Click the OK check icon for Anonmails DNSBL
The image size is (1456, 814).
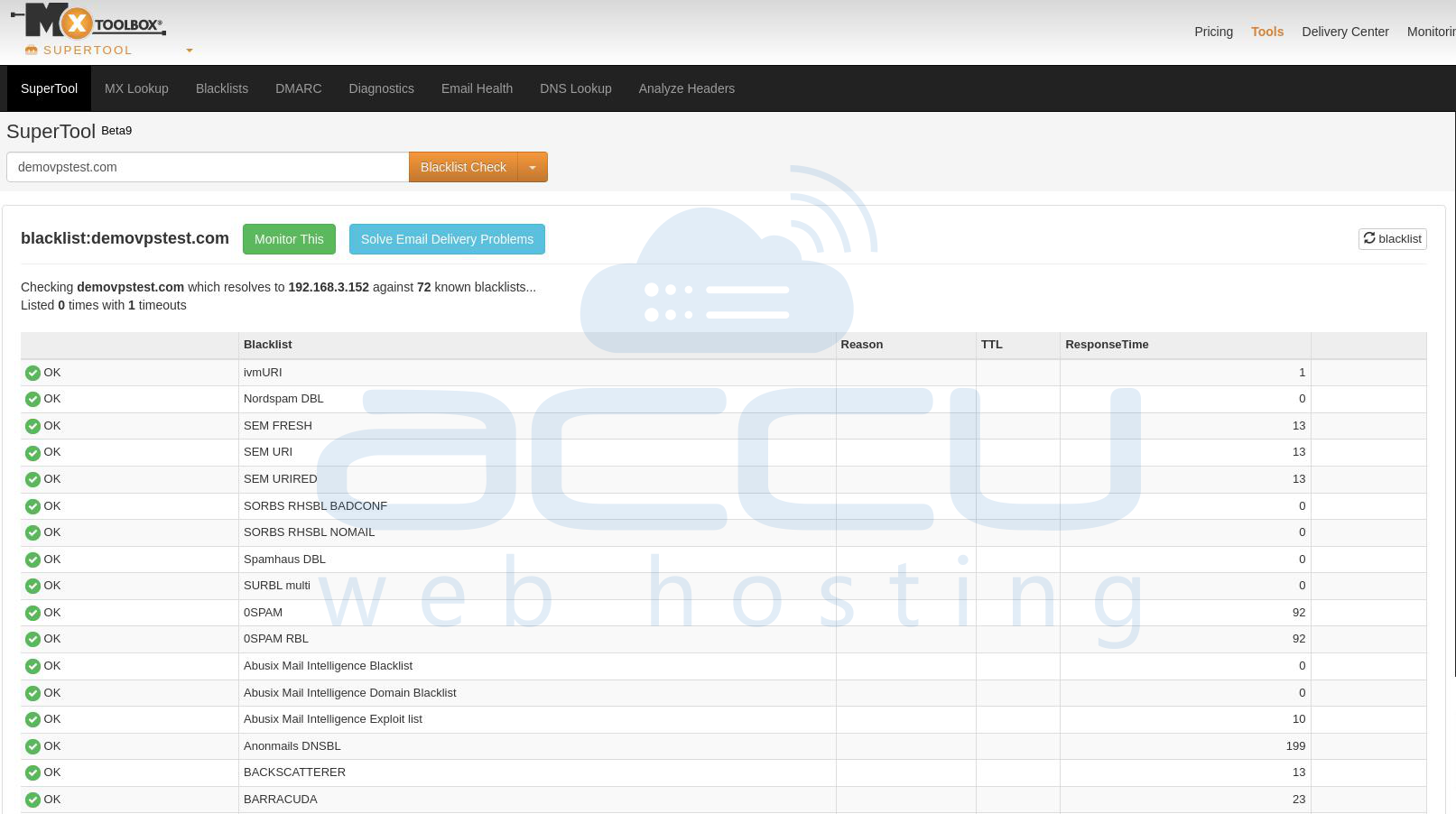tap(32, 746)
